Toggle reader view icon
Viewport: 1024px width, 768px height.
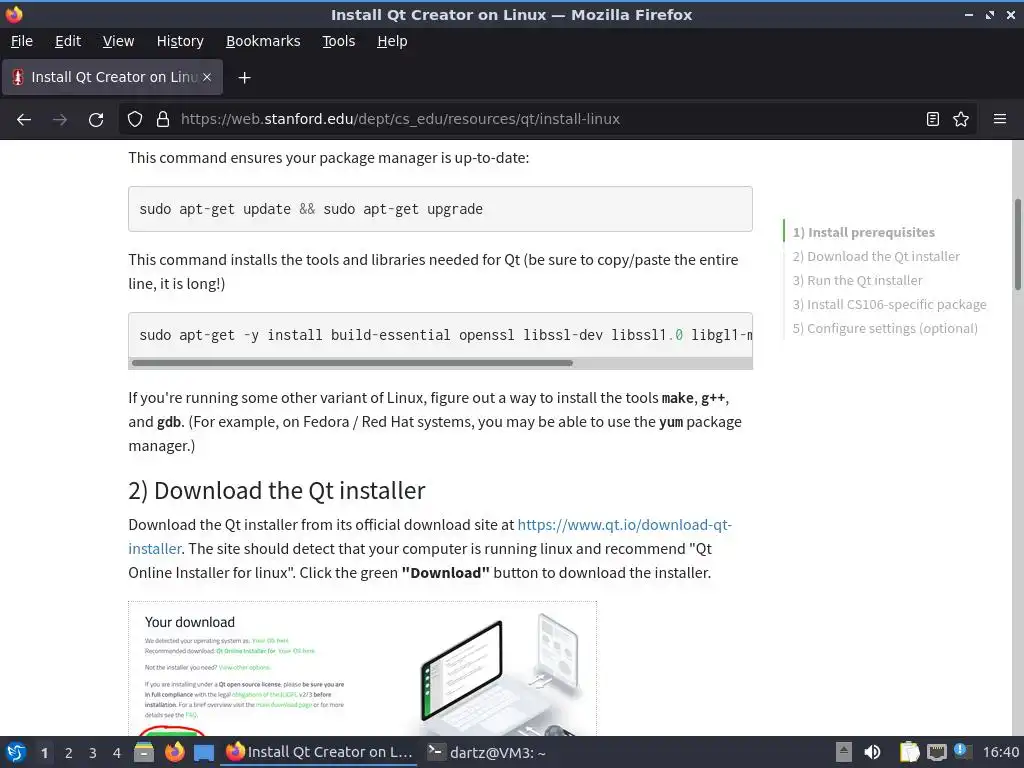tap(933, 119)
